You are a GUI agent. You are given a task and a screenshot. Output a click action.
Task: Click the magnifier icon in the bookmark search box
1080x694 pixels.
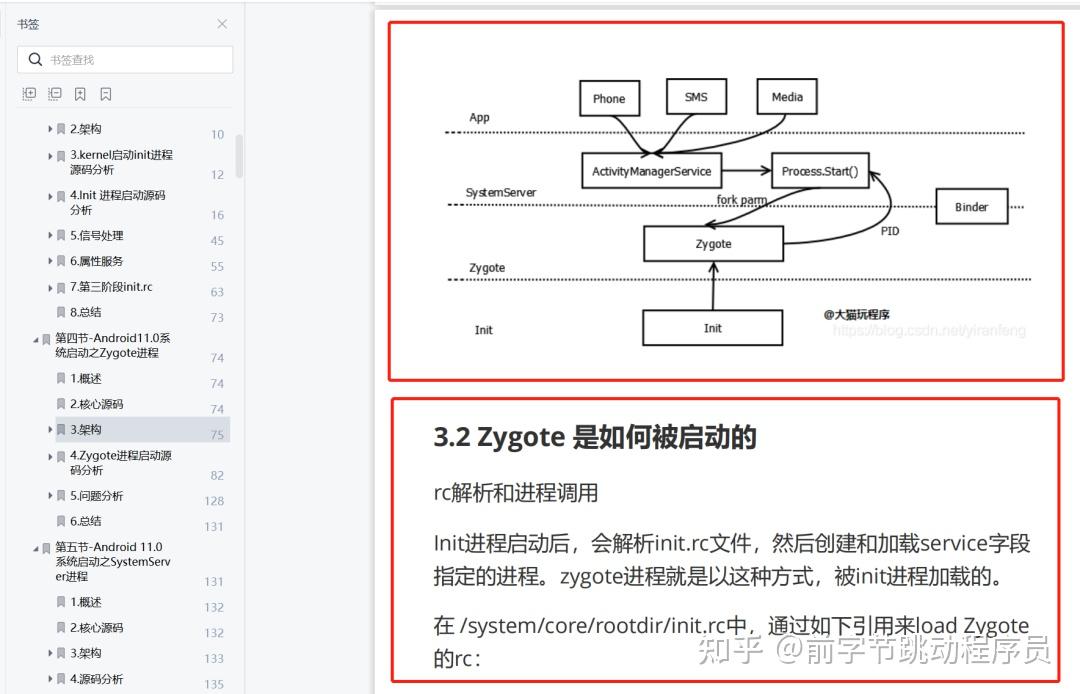[34, 60]
